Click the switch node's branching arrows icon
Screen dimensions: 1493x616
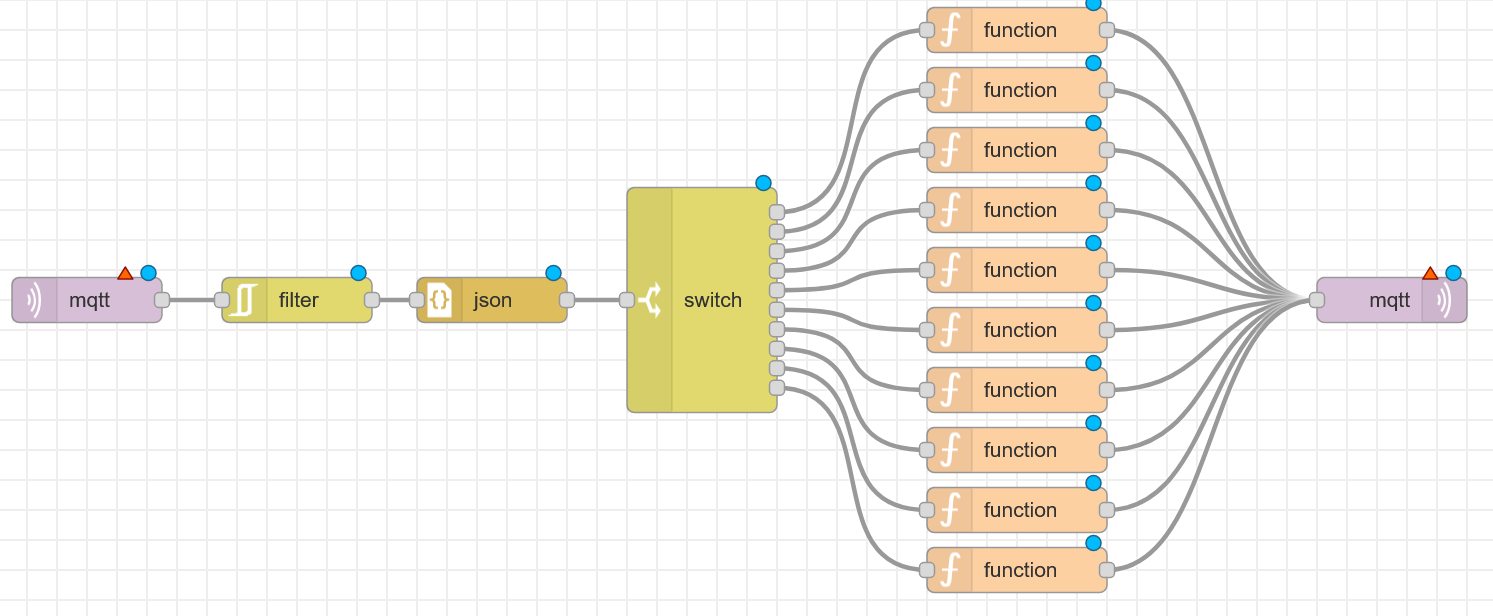click(x=650, y=300)
